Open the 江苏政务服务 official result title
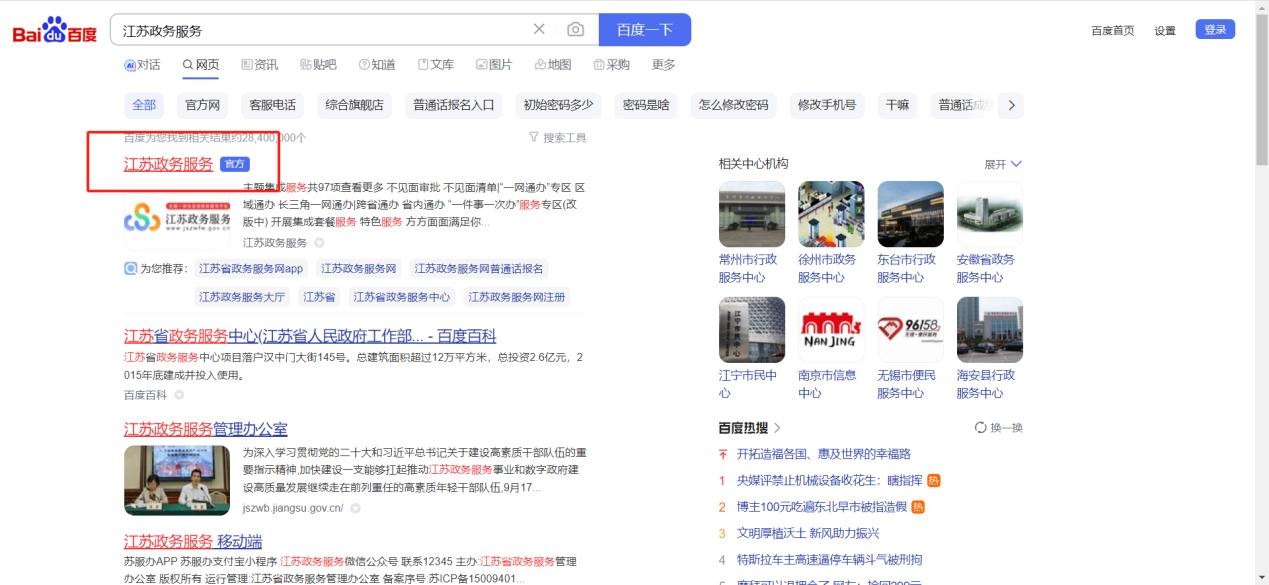The height and width of the screenshot is (585, 1269). tap(168, 164)
